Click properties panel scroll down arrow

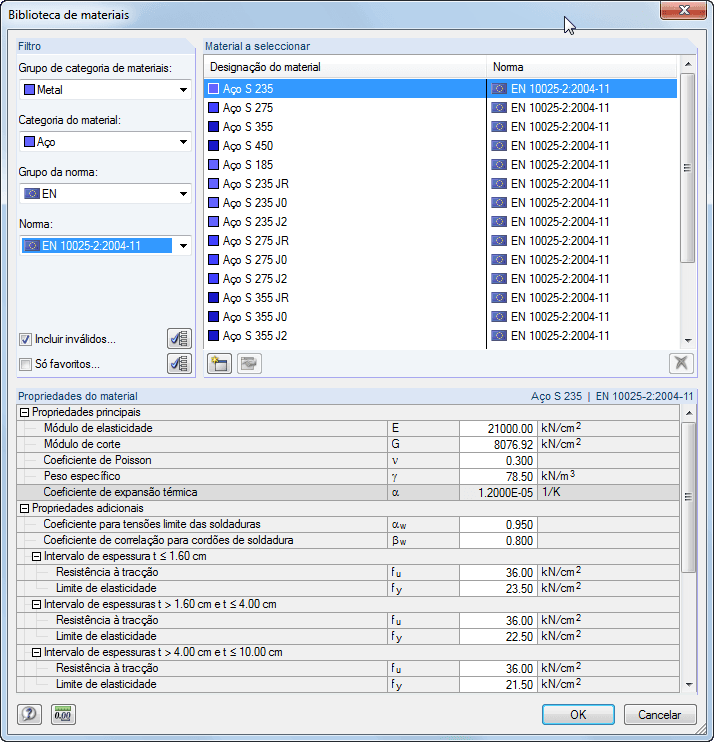[689, 685]
